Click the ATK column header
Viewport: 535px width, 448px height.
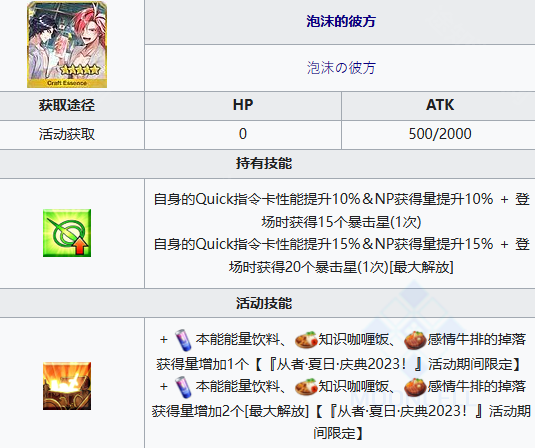(440, 105)
